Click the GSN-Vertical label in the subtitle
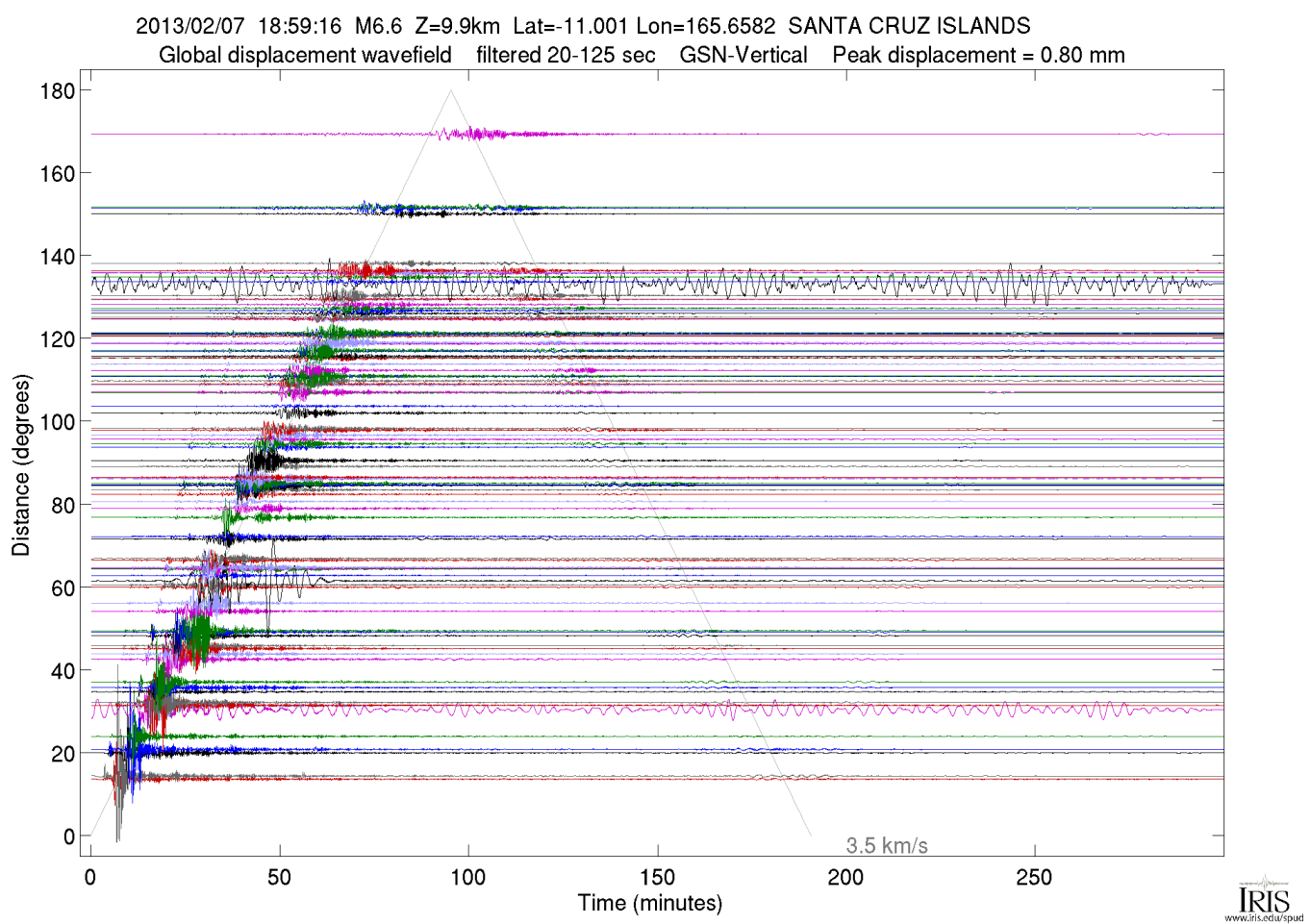Image resolution: width=1310 pixels, height=924 pixels. click(x=743, y=55)
